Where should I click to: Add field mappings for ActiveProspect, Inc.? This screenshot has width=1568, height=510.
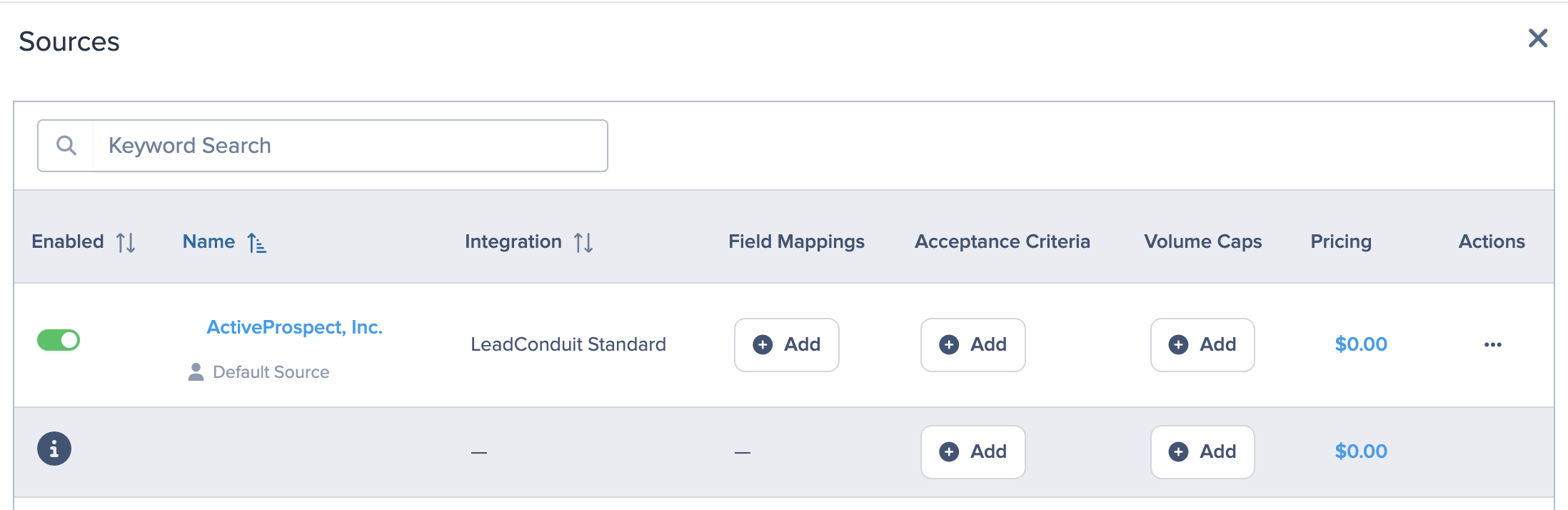click(x=787, y=345)
